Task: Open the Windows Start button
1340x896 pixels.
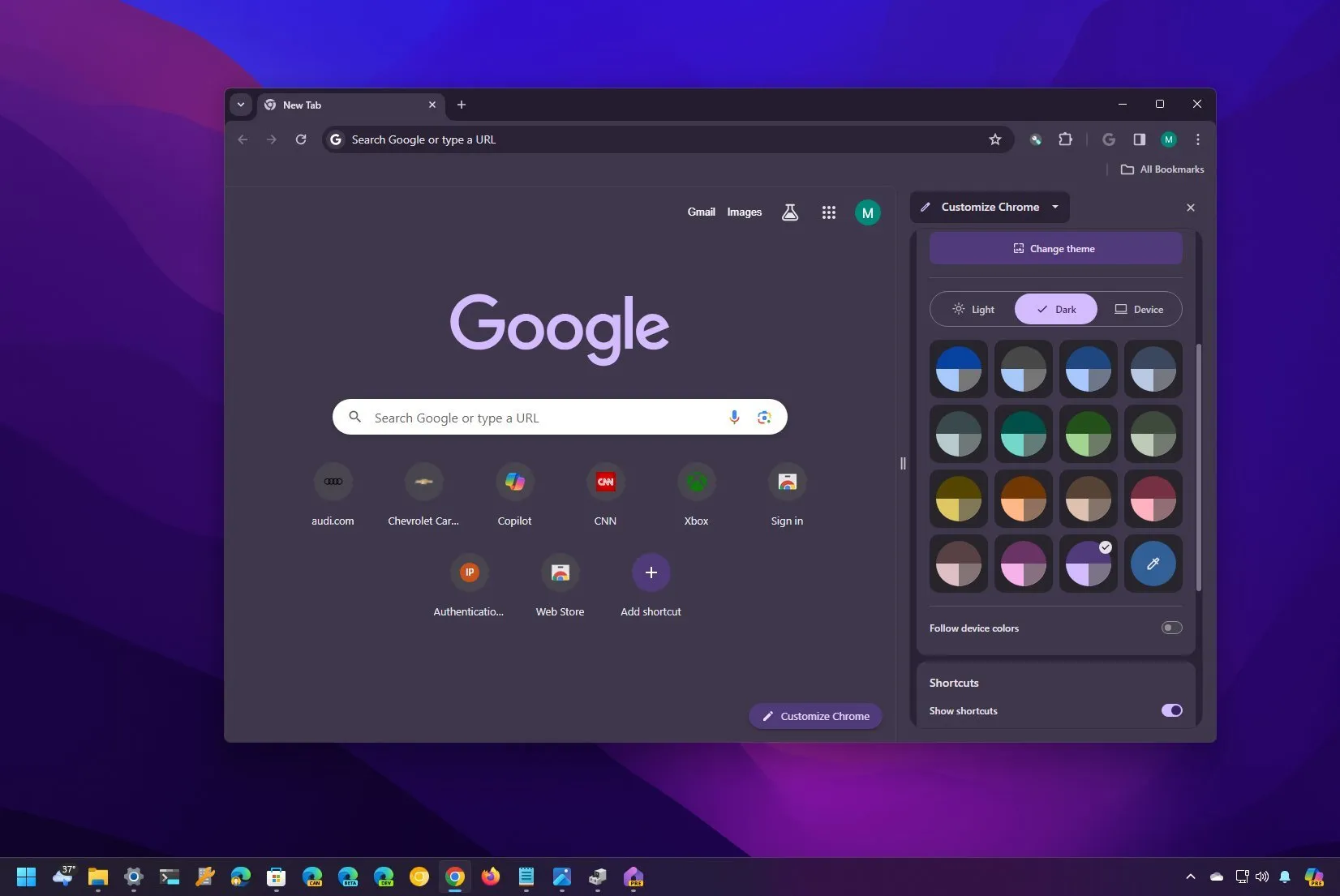Action: click(x=27, y=877)
